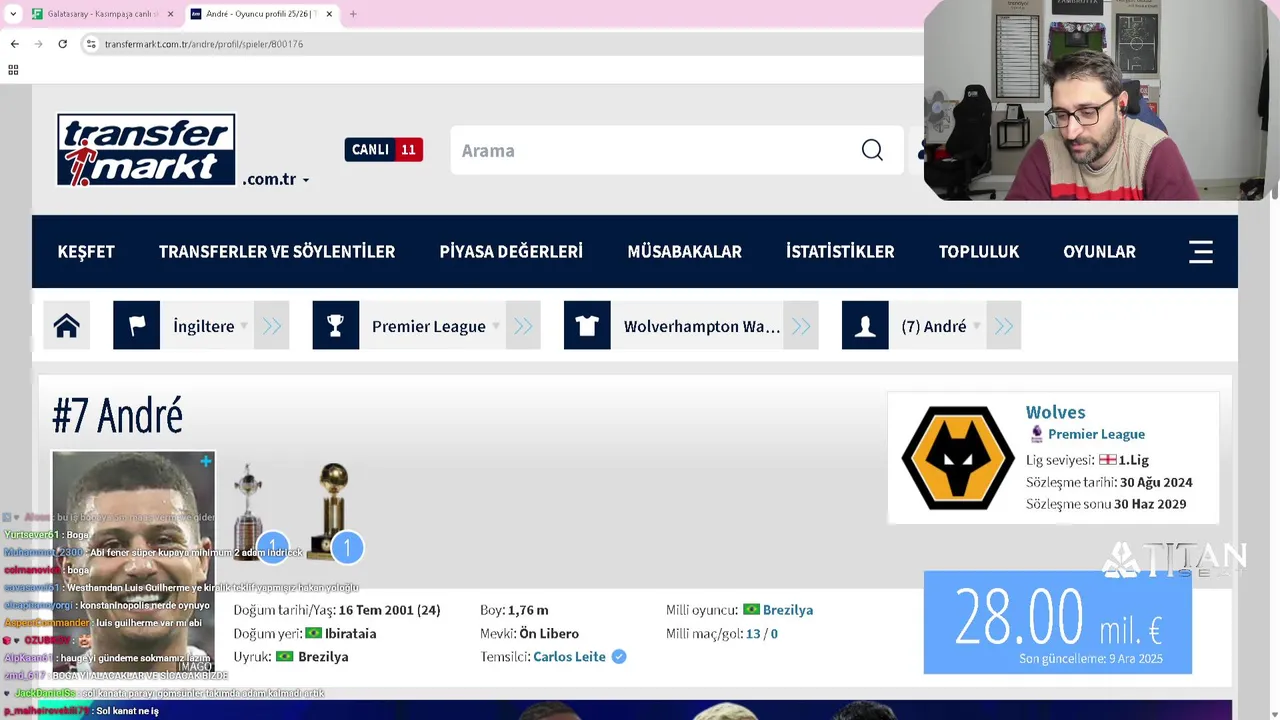This screenshot has height=720, width=1280.
Task: Click the shirt icon beside Wolverhampton
Action: [587, 326]
